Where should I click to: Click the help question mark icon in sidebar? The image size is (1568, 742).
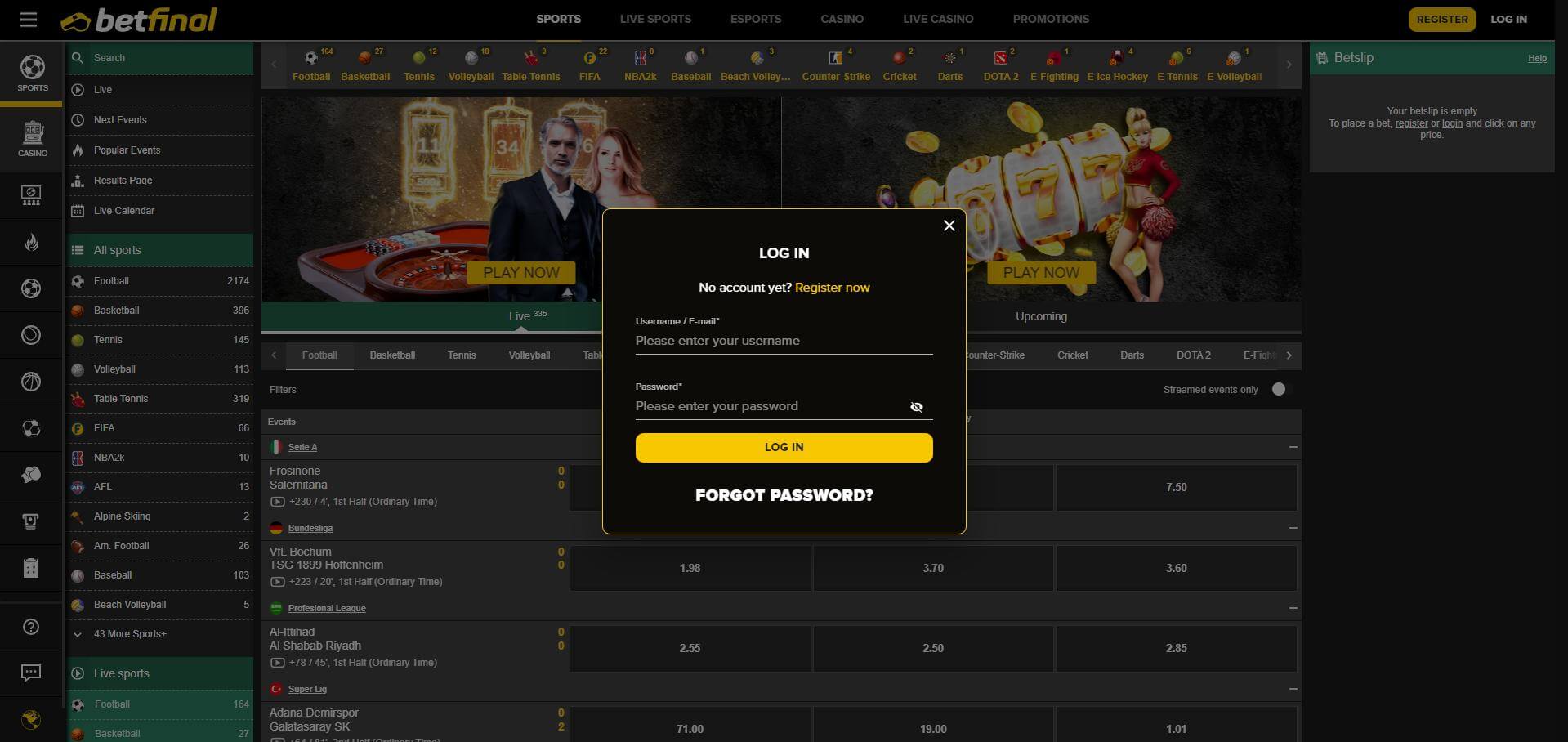(x=31, y=626)
